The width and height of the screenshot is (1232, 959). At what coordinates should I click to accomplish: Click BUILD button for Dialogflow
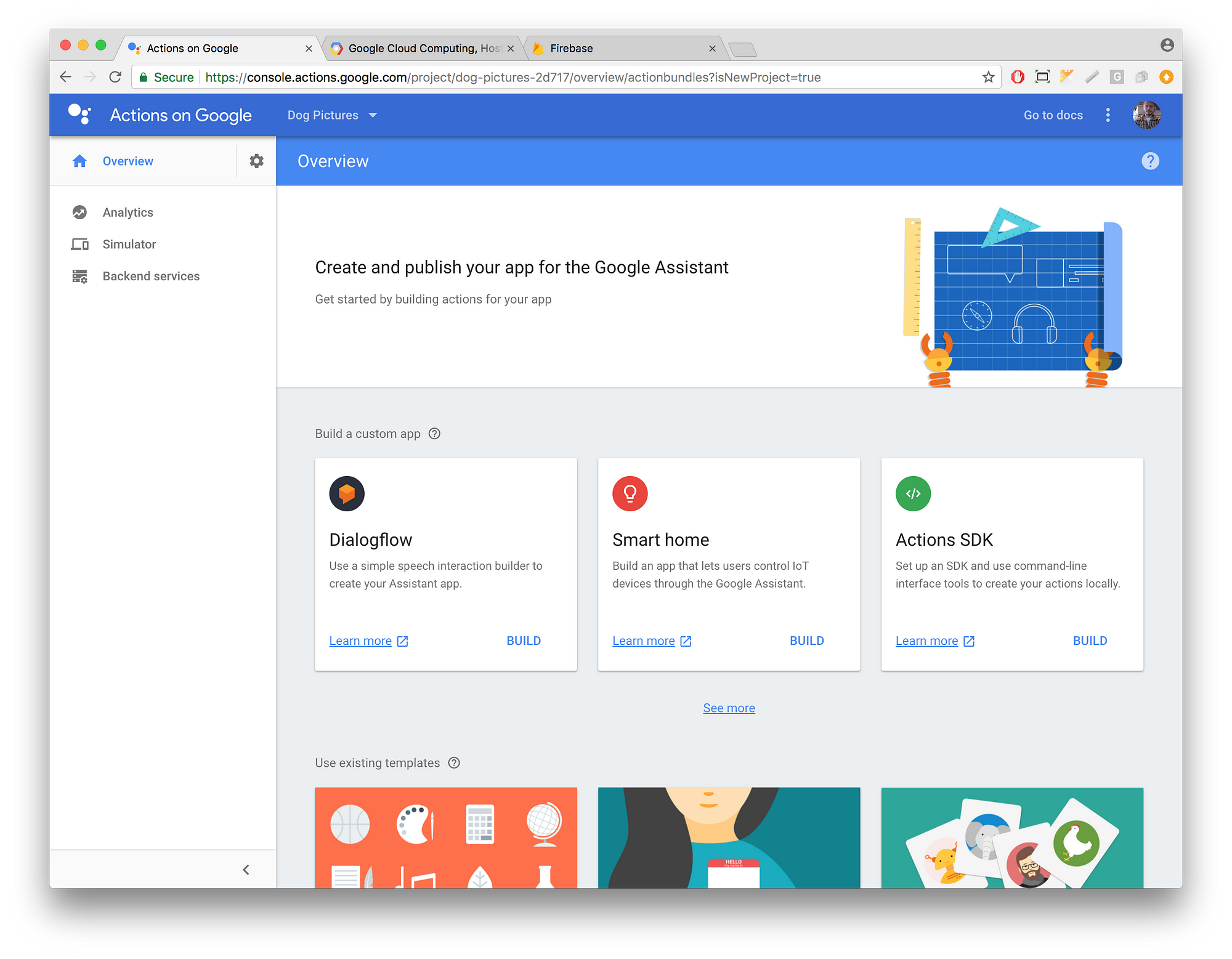(524, 640)
